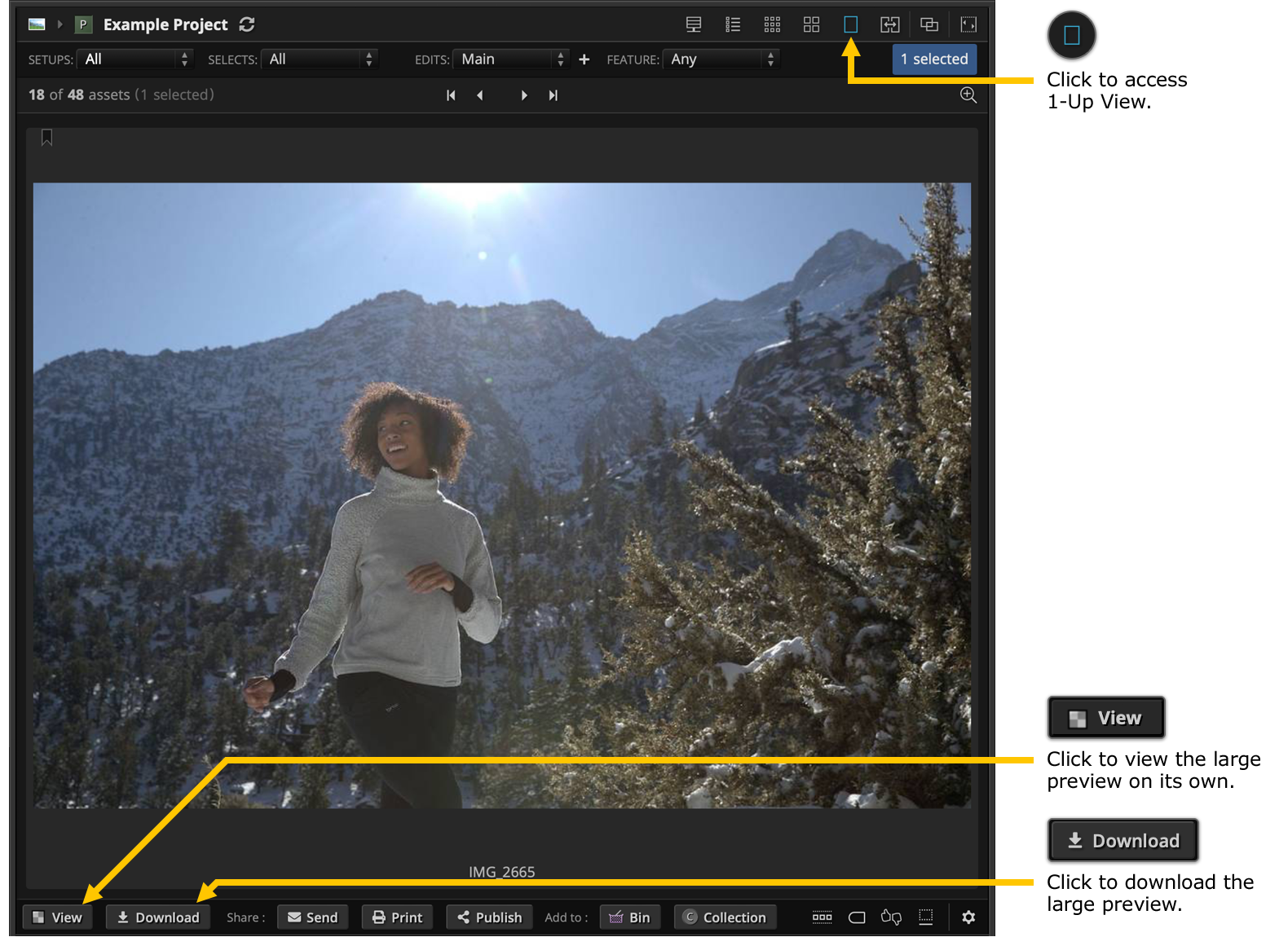Click the Download button in the bottom bar

(x=158, y=917)
